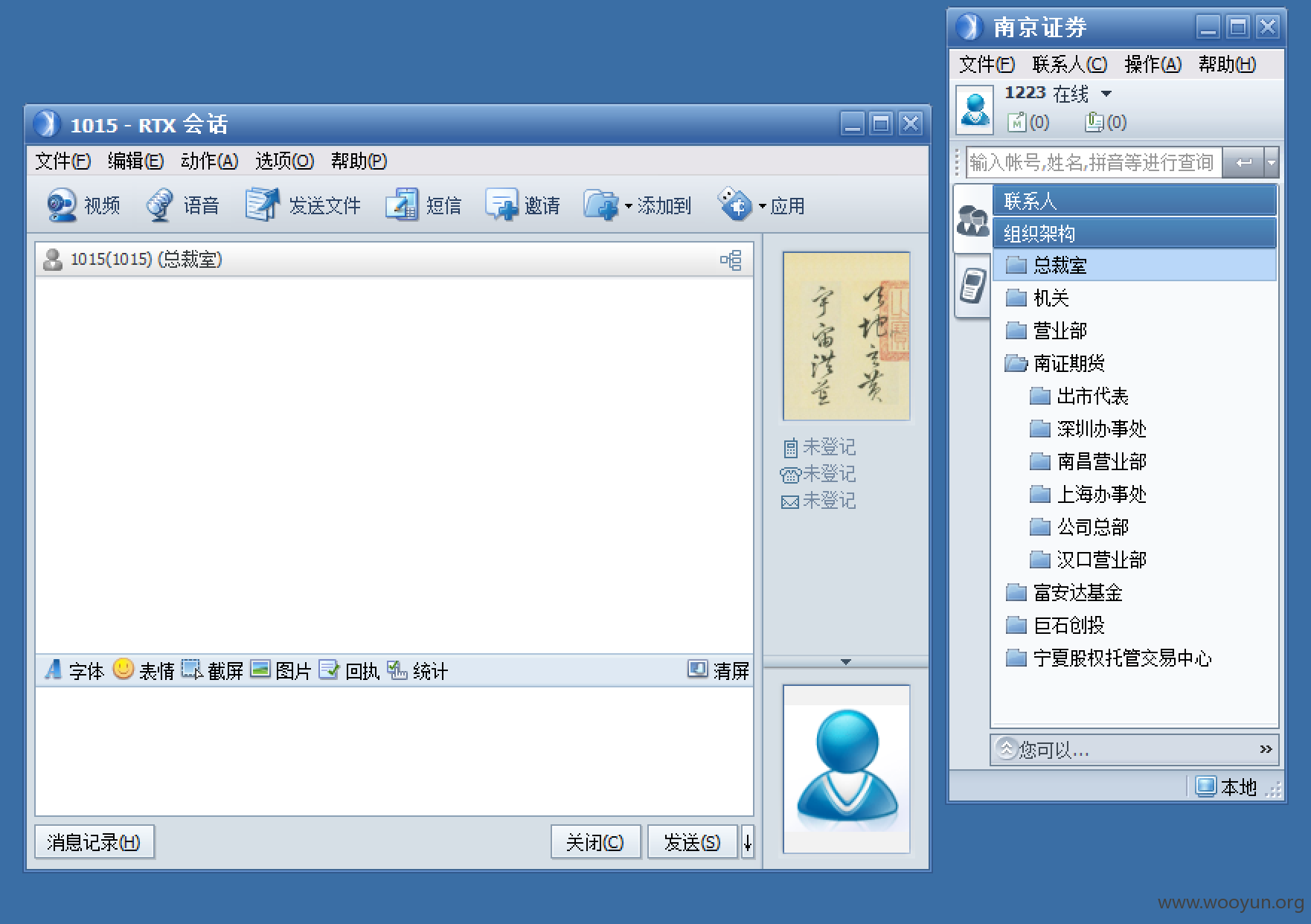This screenshot has height=924, width=1311.
Task: Toggle the 回执 receipt option
Action: click(x=349, y=670)
